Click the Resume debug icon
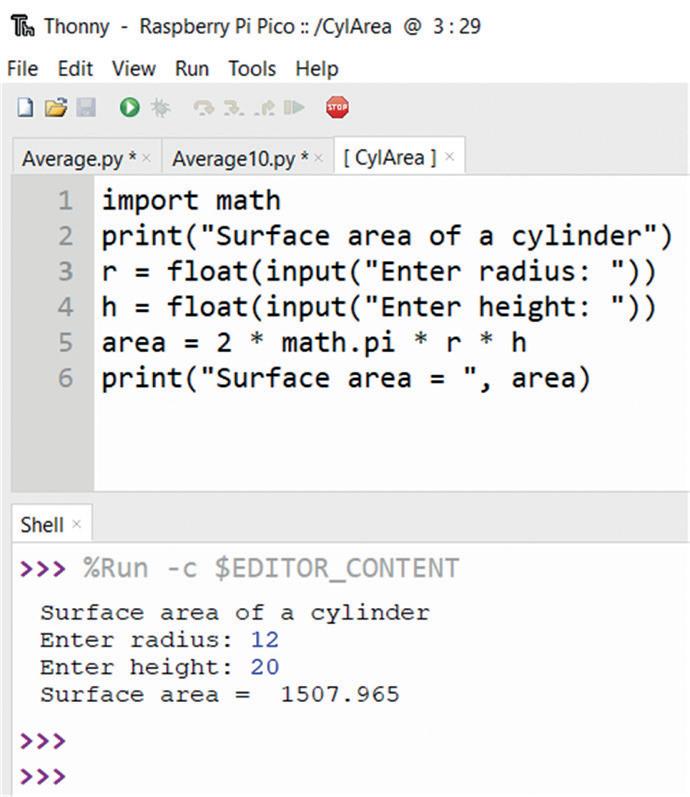 coord(294,108)
